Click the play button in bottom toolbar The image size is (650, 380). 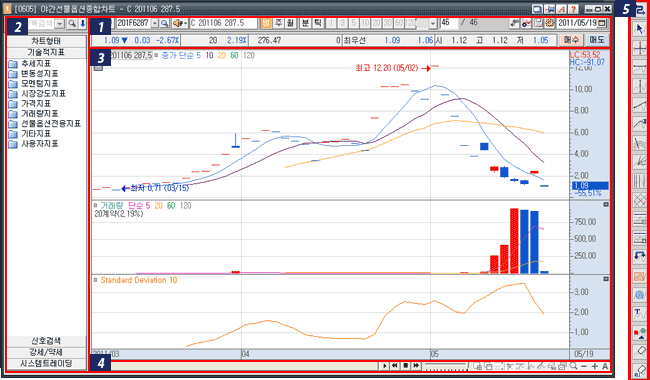384,366
